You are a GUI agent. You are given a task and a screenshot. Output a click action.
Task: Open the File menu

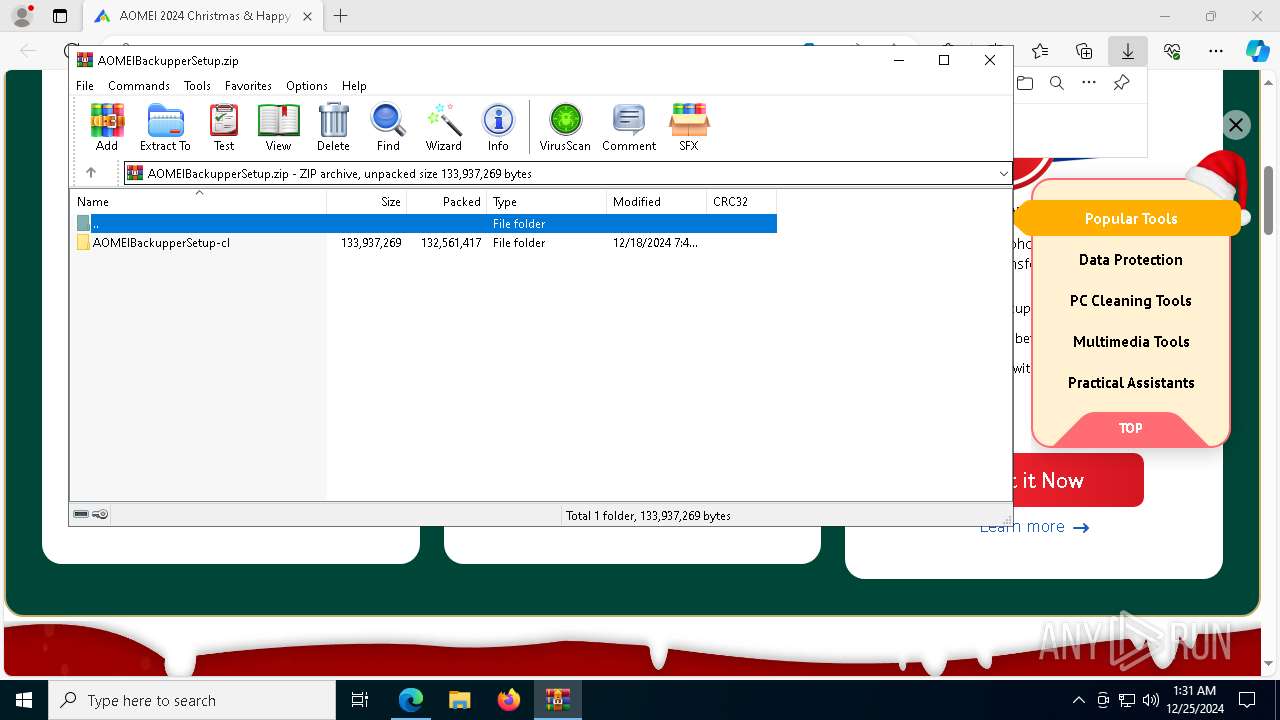pos(85,86)
